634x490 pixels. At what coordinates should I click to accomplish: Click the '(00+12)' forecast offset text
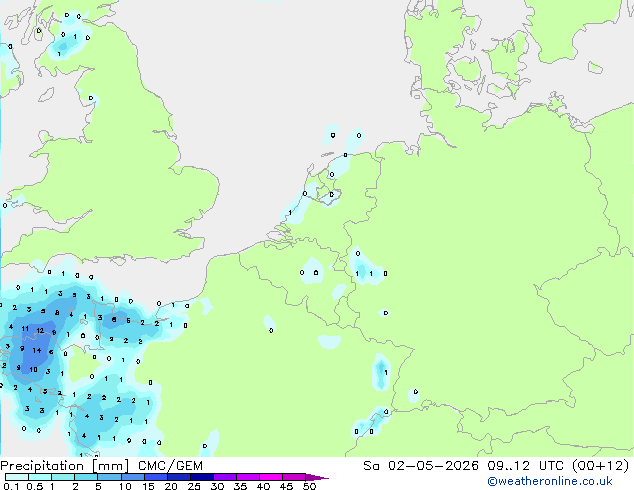(x=602, y=466)
